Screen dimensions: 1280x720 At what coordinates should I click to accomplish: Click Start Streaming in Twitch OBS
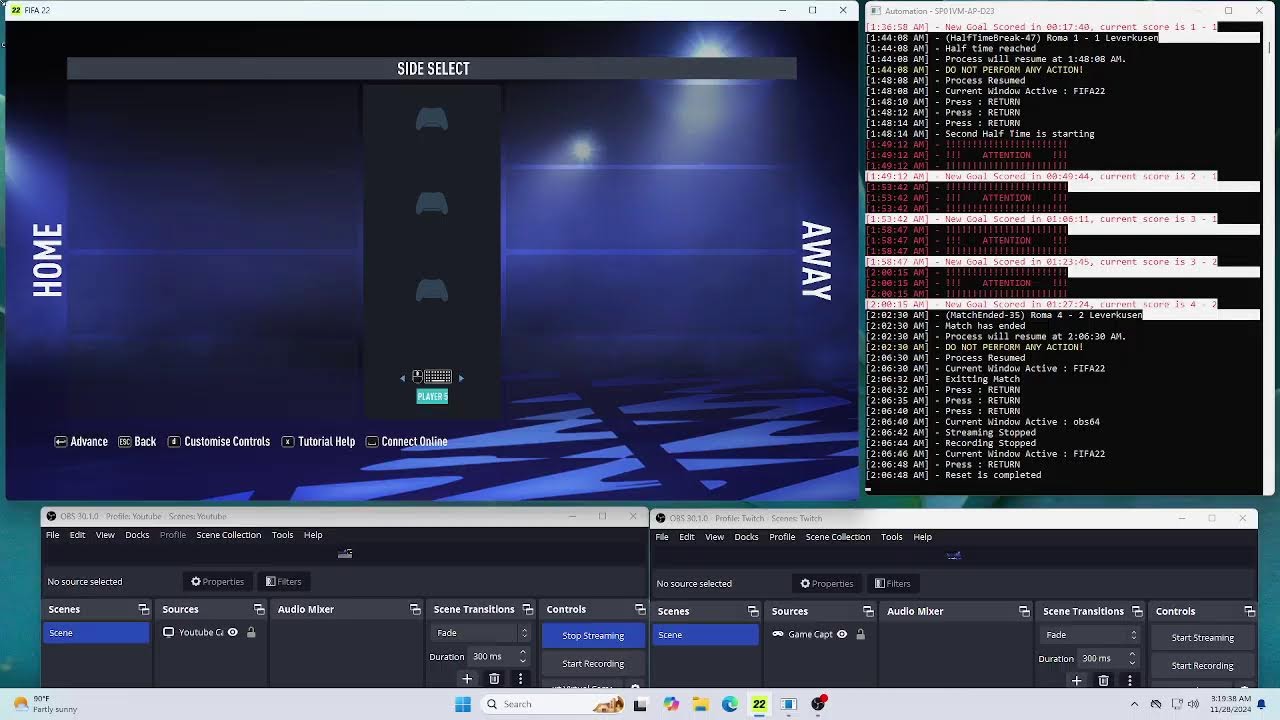1202,637
